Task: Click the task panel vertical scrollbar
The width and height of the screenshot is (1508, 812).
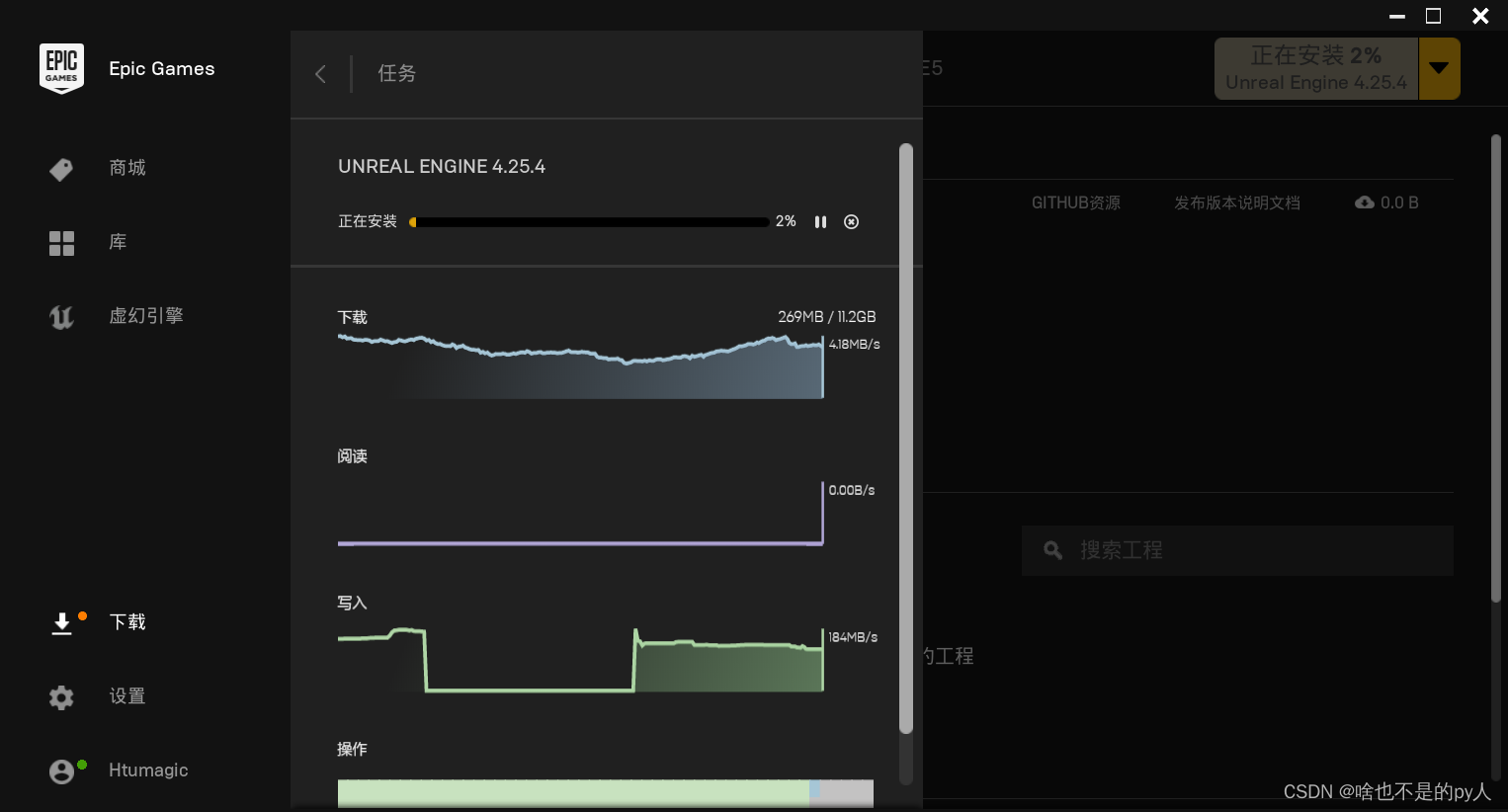Action: point(906,439)
